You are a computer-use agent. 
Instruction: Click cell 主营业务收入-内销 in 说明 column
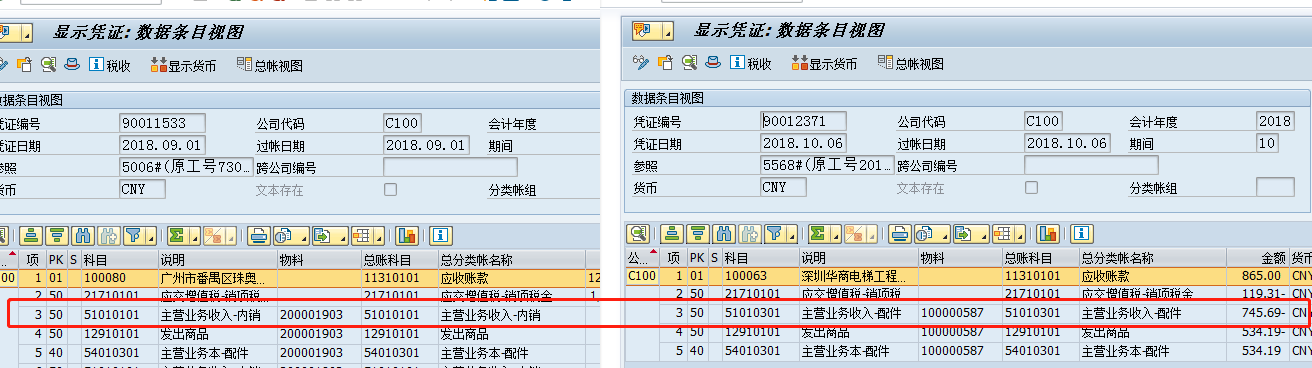(x=217, y=316)
